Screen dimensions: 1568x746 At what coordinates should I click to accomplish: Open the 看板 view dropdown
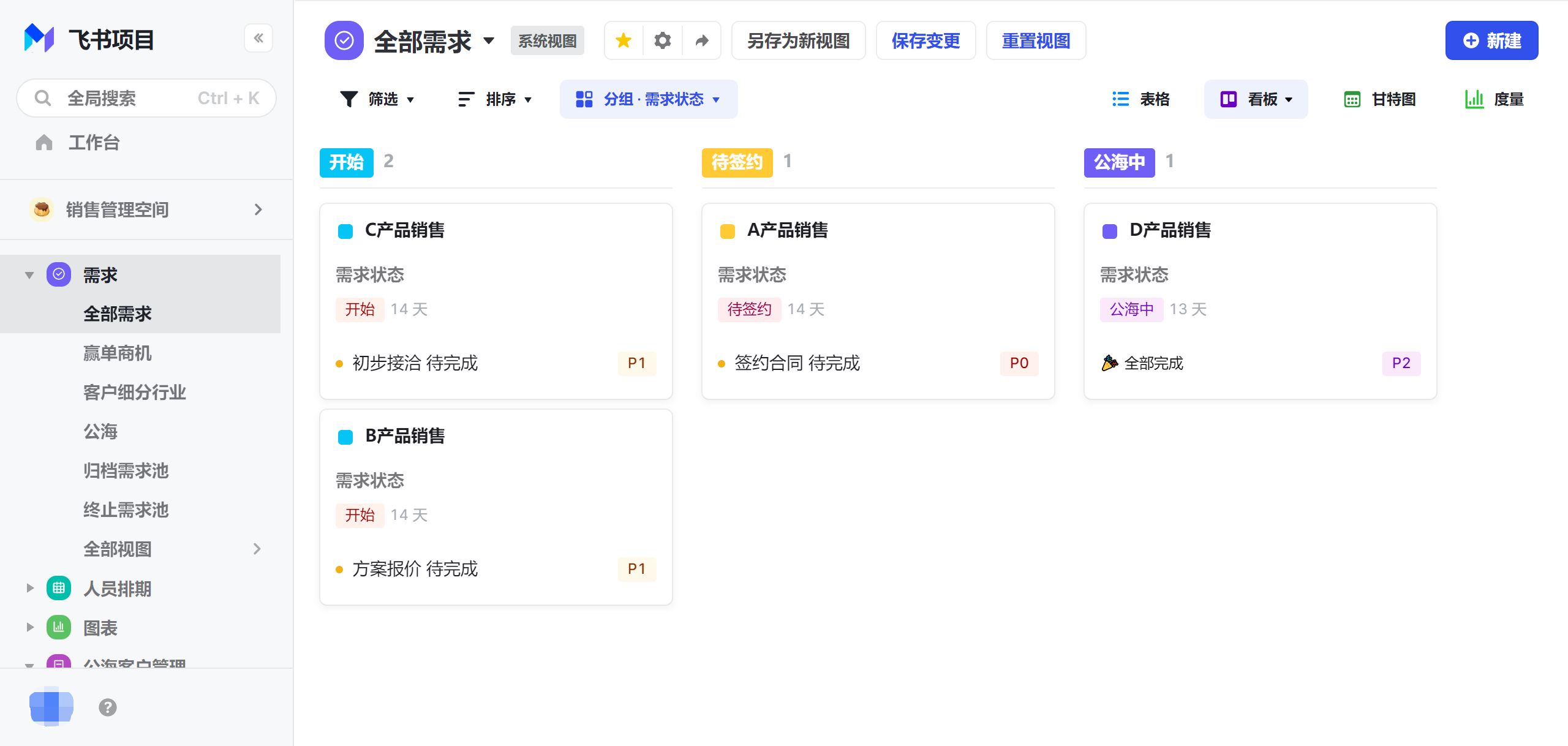(x=1256, y=99)
